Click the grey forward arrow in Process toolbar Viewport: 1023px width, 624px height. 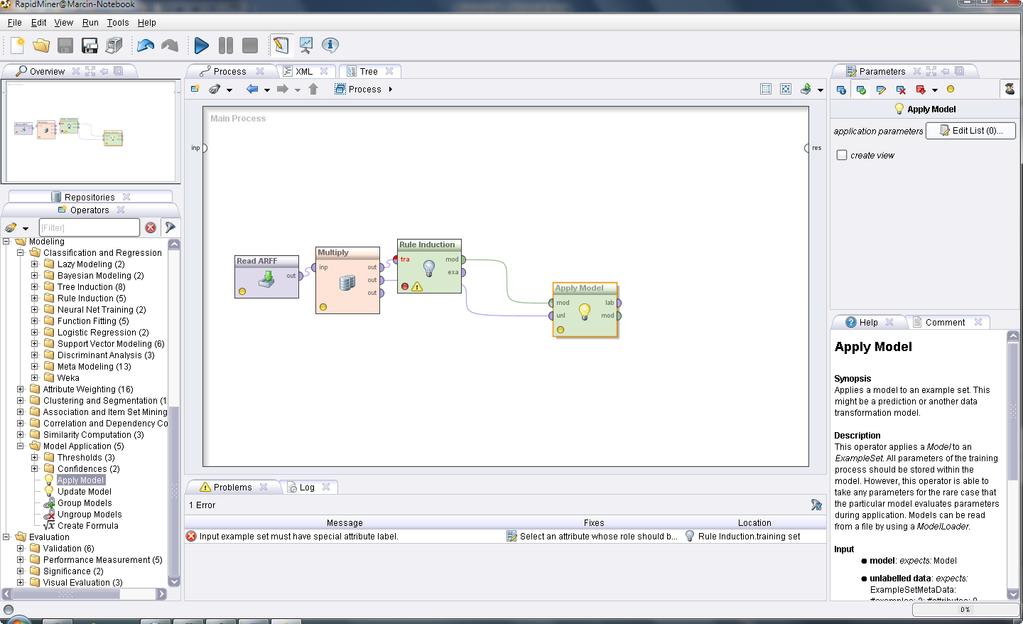click(x=282, y=89)
